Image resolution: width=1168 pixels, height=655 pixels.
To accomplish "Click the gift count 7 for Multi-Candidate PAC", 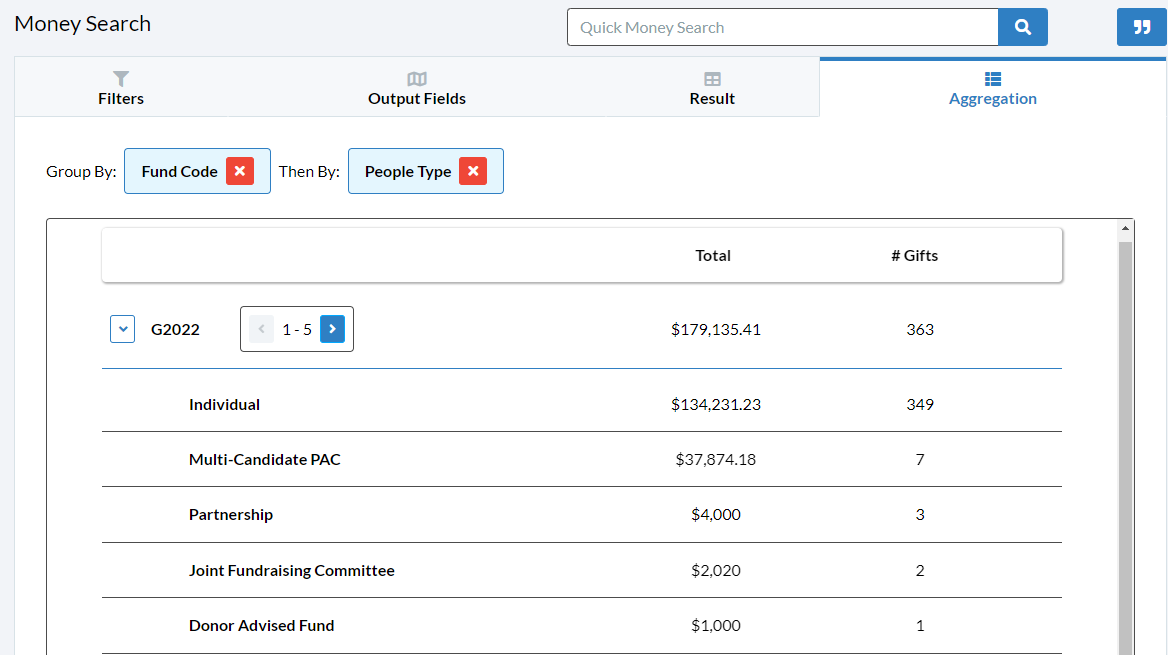I will 920,460.
